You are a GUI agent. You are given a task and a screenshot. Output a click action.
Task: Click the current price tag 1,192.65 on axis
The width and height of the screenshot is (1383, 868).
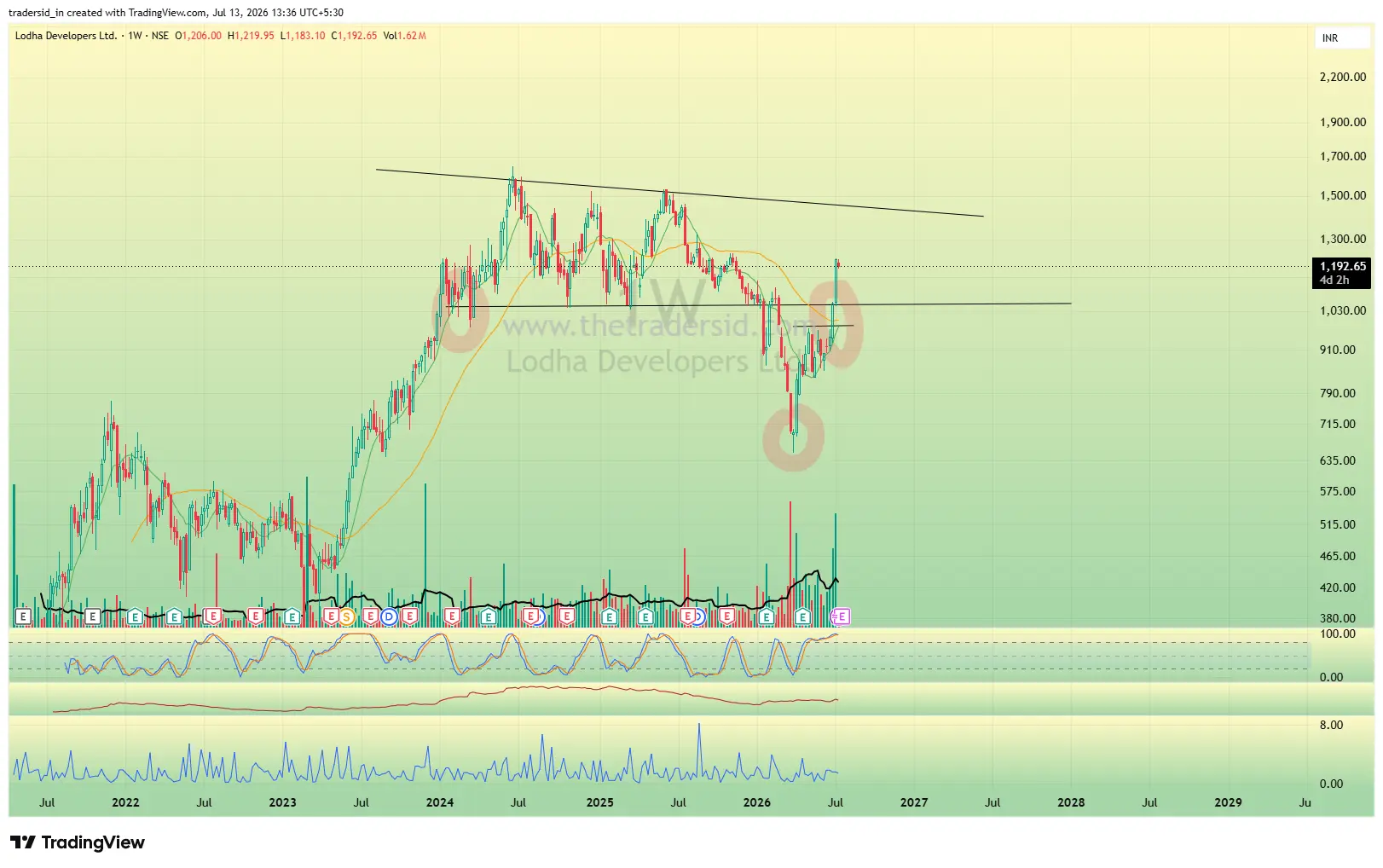click(x=1342, y=266)
